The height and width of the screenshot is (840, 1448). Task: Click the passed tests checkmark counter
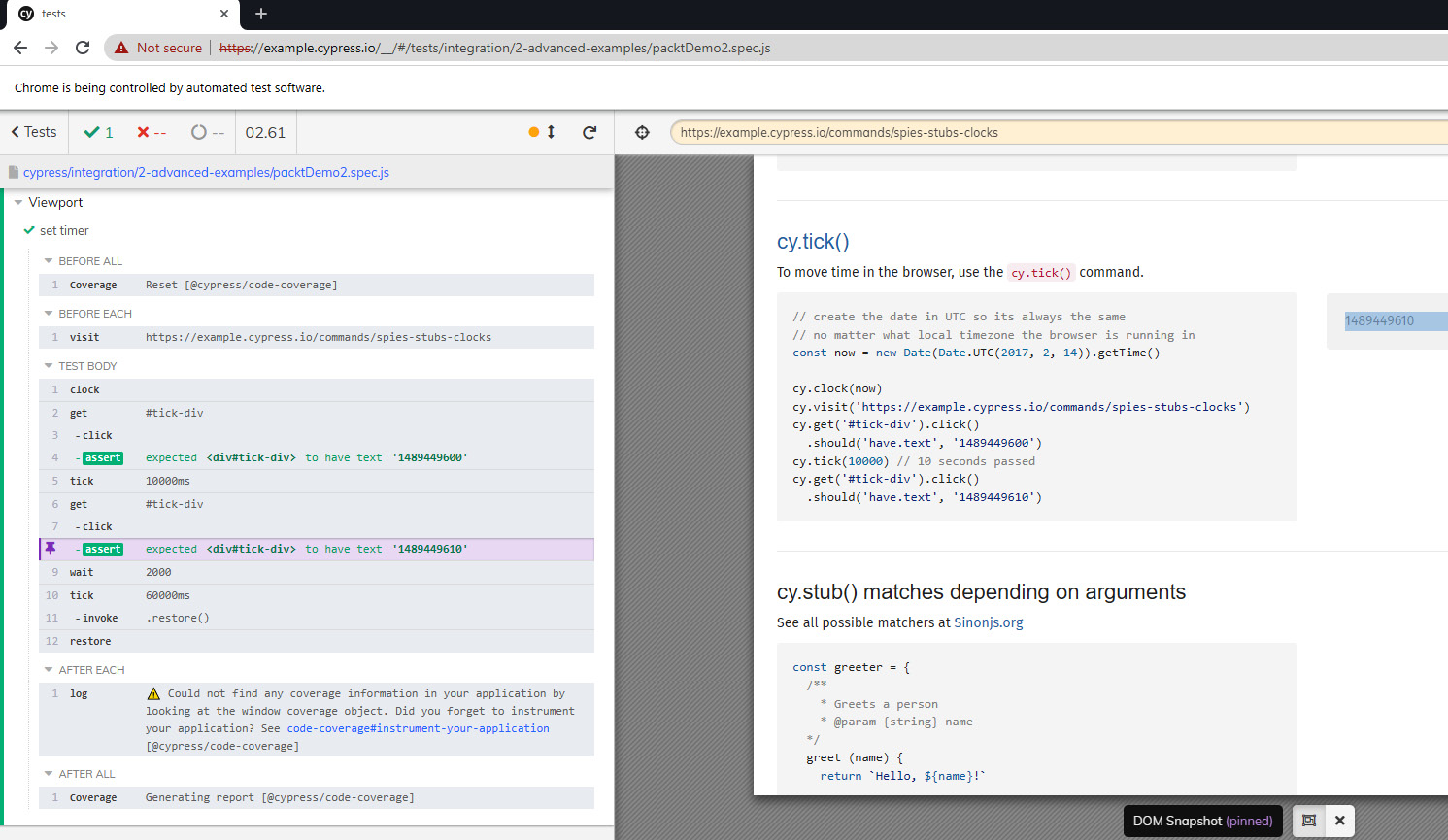99,132
